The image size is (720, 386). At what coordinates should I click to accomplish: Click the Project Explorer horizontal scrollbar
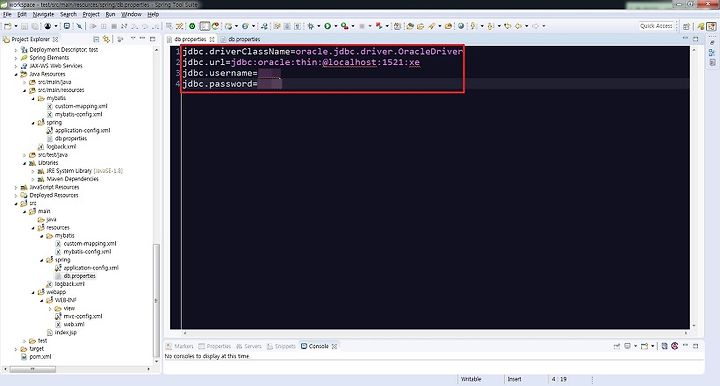(32, 369)
